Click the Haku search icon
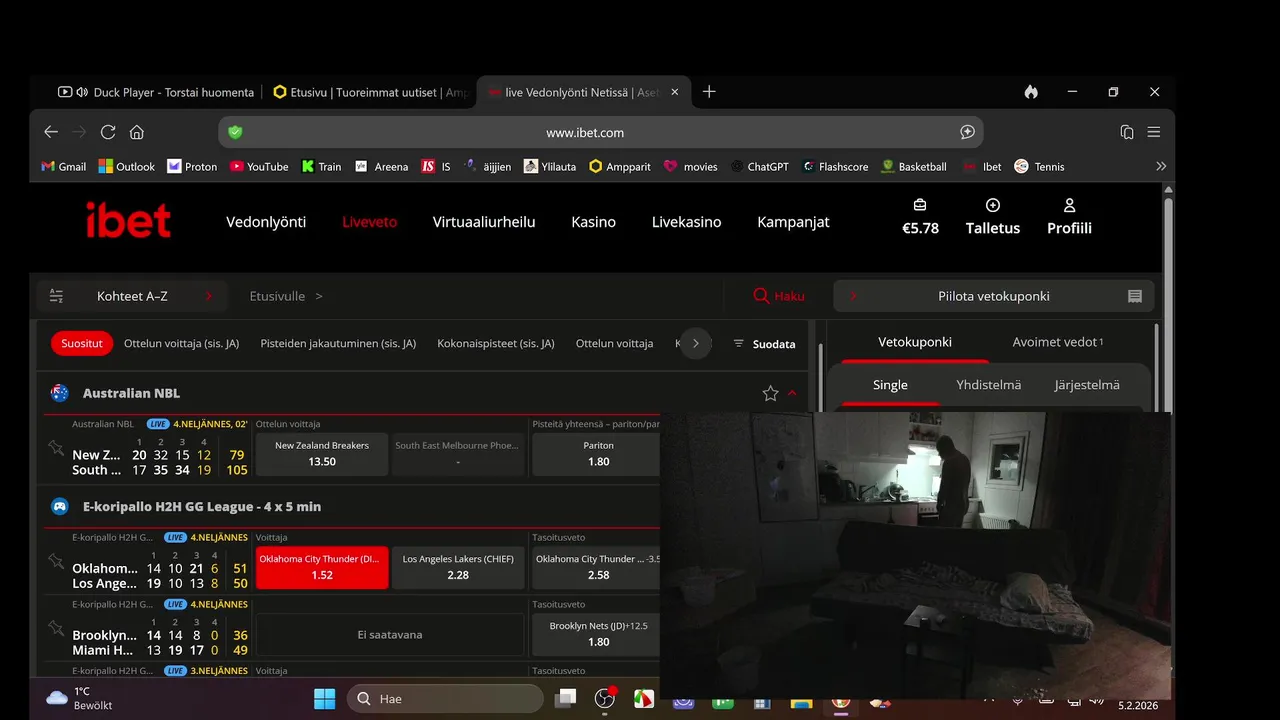Image resolution: width=1280 pixels, height=720 pixels. click(x=761, y=296)
